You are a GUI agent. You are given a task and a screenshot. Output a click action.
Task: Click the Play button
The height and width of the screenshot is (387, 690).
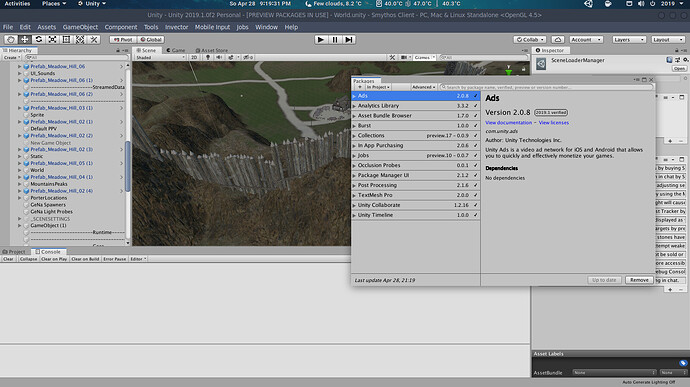click(x=321, y=40)
